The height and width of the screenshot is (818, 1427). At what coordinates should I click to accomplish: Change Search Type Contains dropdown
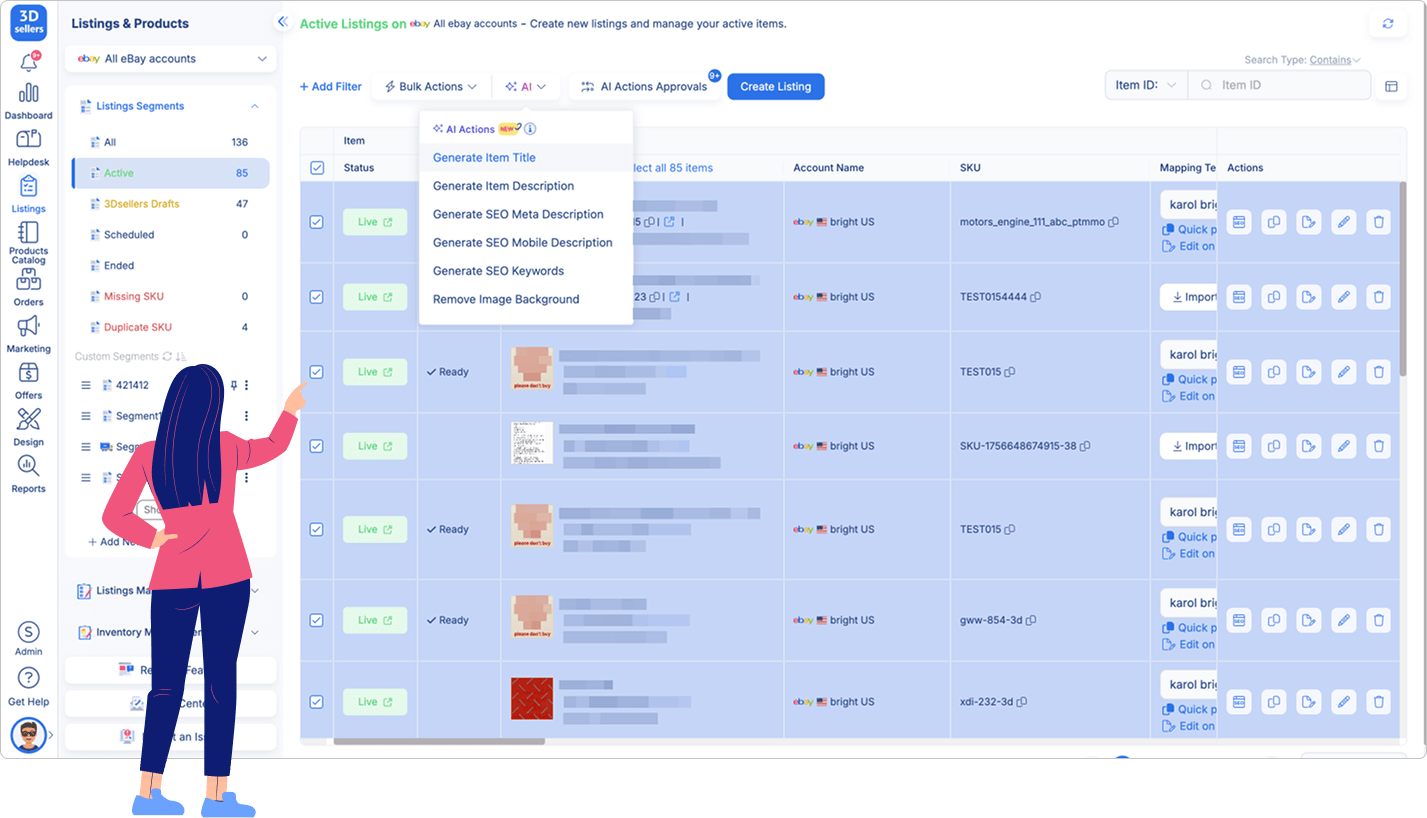pos(1335,60)
